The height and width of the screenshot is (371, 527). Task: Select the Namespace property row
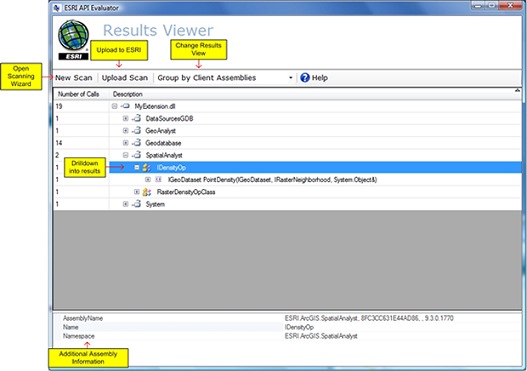(287, 336)
